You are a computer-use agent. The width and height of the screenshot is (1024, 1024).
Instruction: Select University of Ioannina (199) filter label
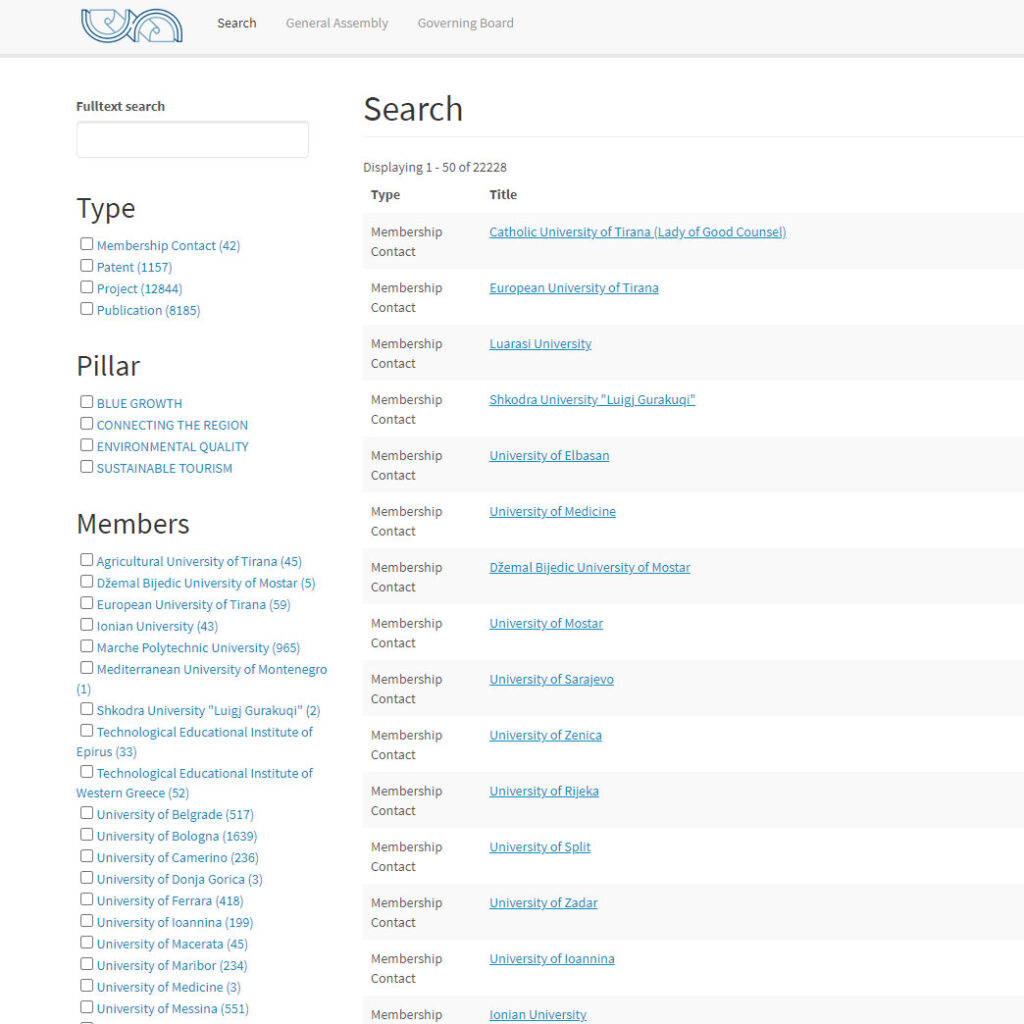point(175,922)
